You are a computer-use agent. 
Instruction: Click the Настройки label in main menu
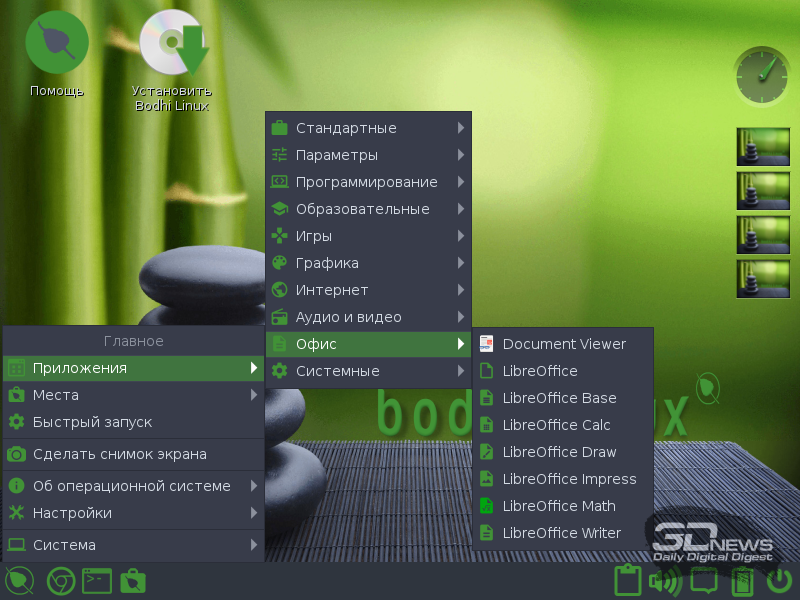(72, 513)
